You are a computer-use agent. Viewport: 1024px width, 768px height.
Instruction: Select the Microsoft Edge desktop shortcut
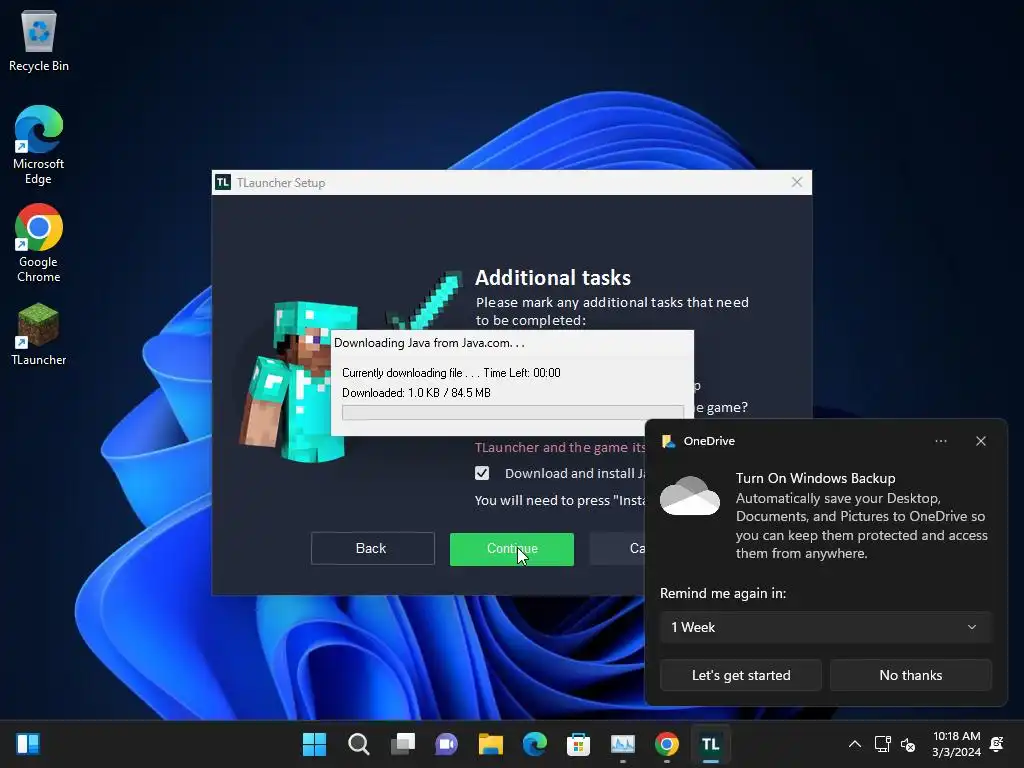(39, 145)
